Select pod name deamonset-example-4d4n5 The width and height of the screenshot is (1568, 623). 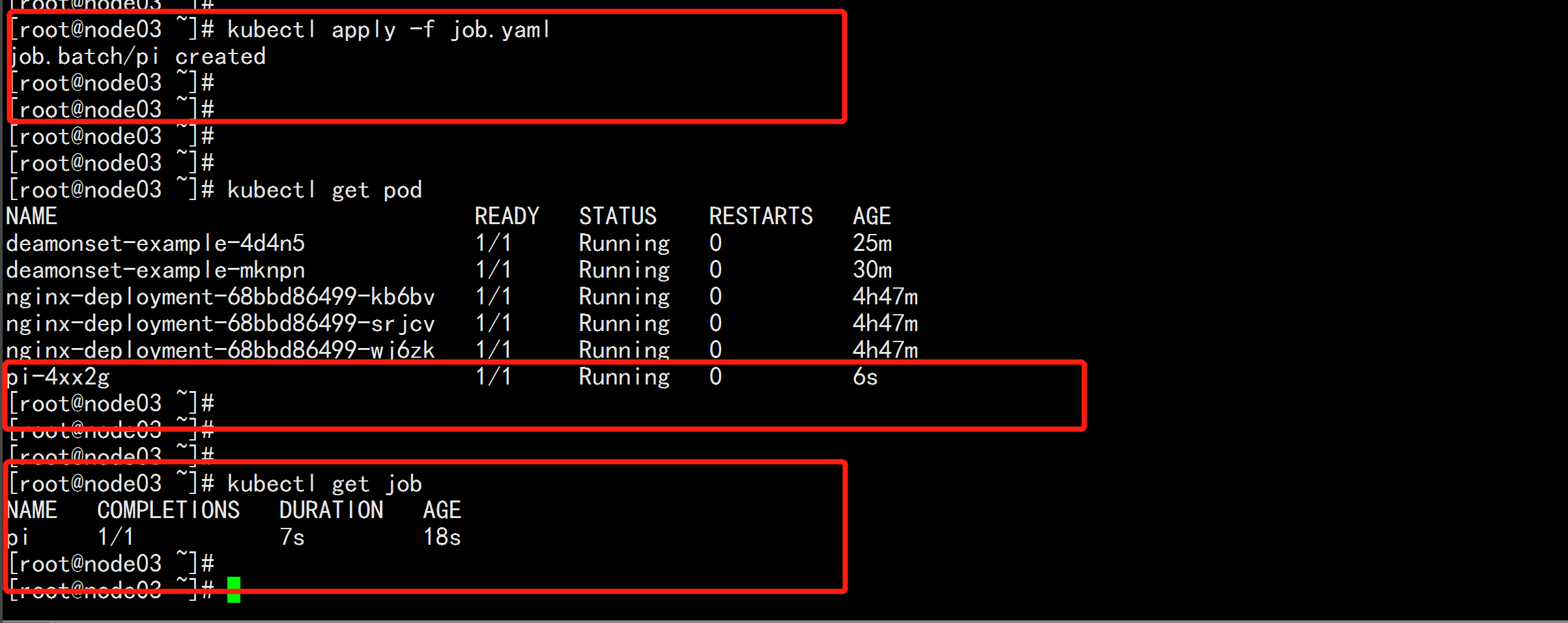[x=155, y=244]
